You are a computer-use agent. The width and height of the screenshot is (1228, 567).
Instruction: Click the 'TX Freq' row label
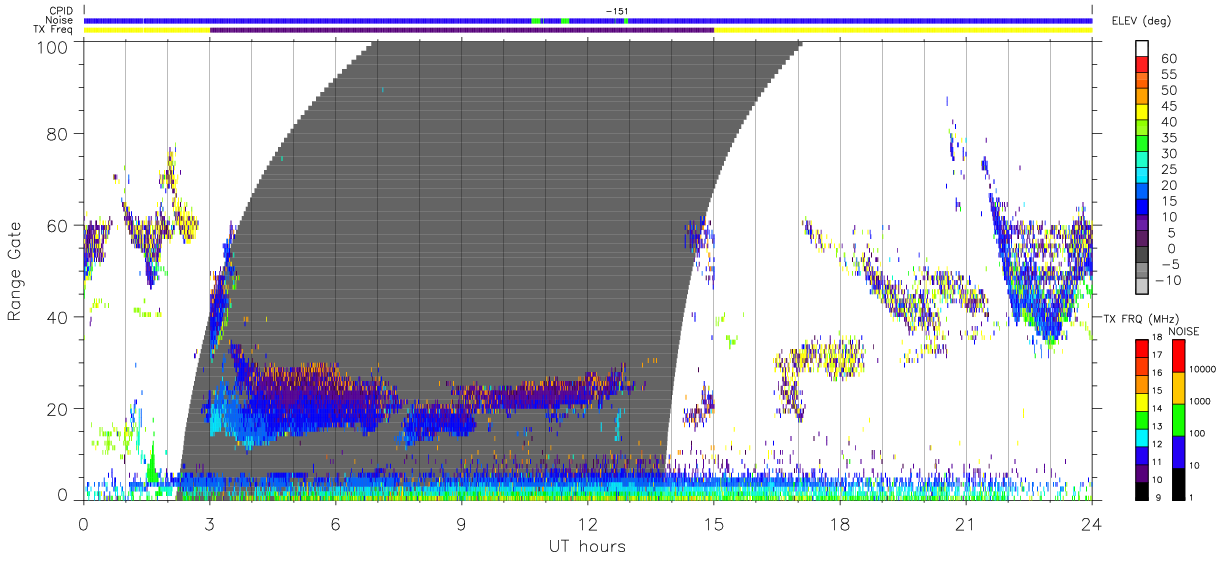[54, 30]
